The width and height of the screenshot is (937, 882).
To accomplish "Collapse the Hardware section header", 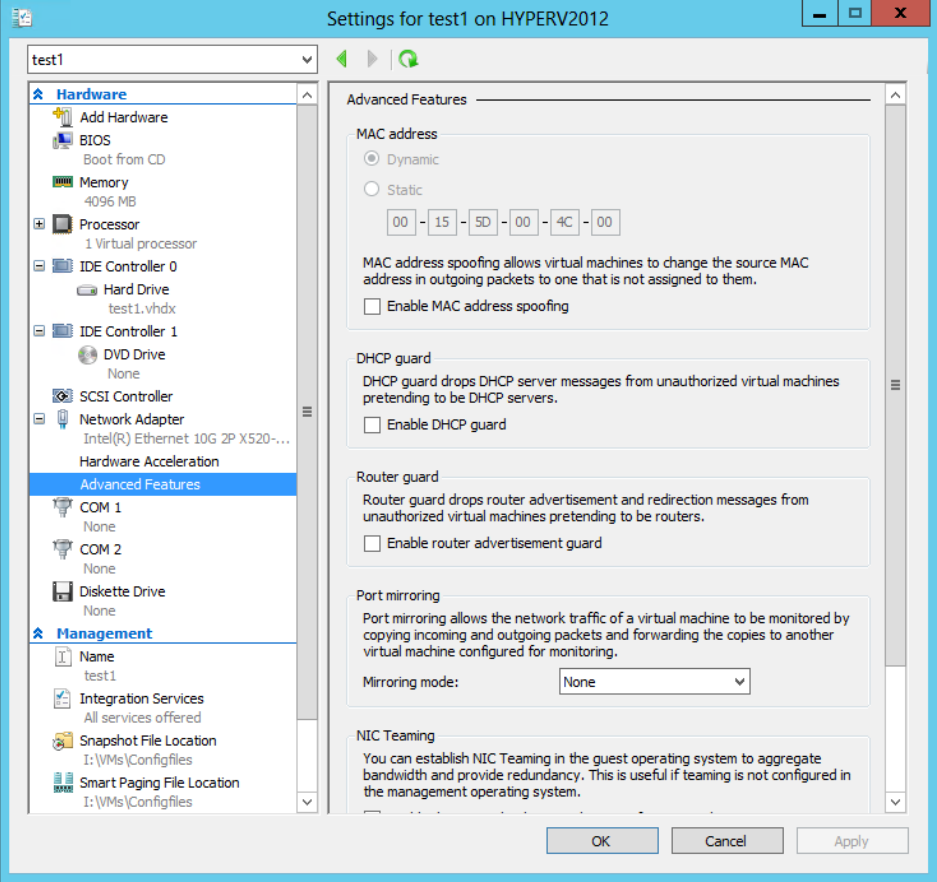I will coord(39,94).
